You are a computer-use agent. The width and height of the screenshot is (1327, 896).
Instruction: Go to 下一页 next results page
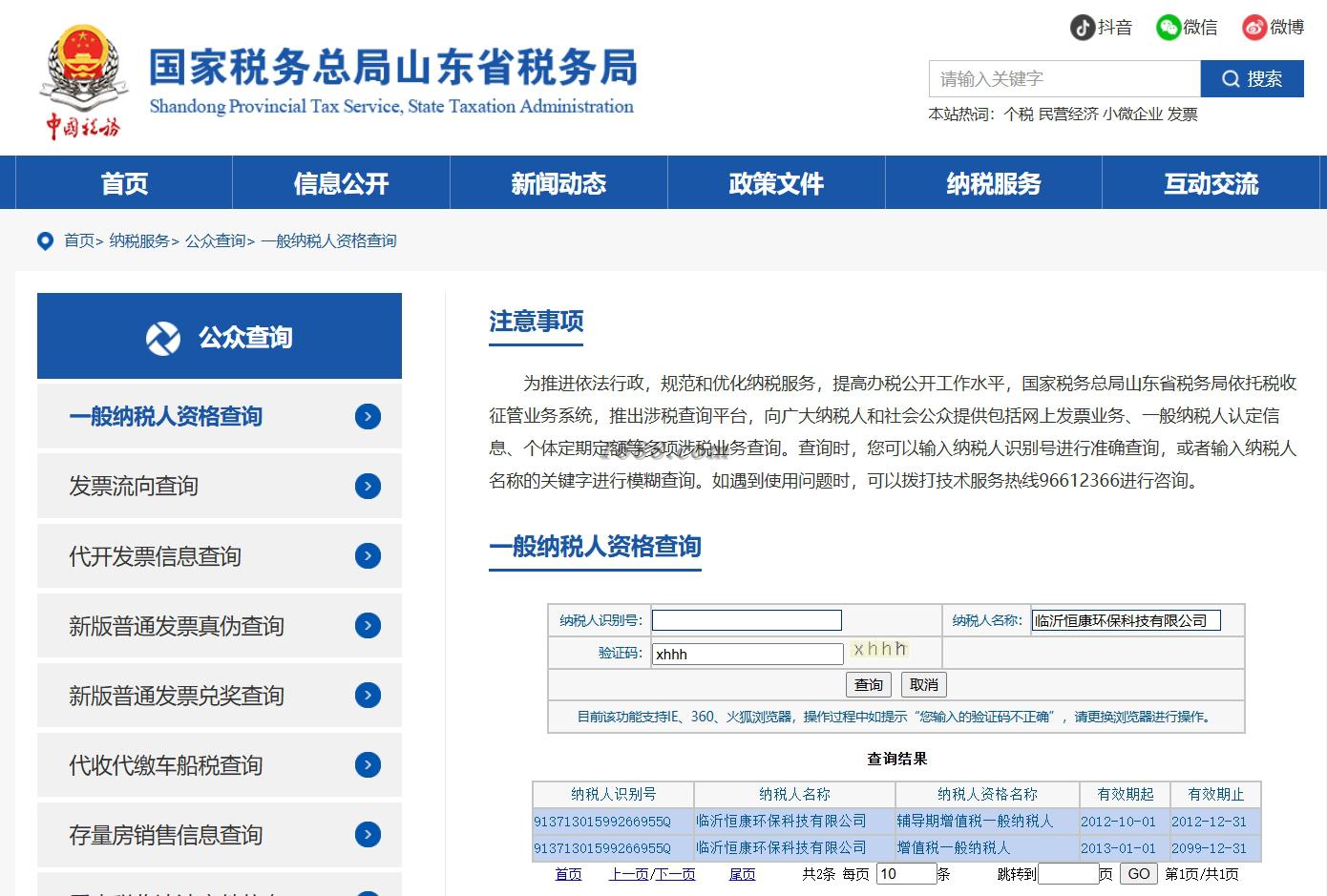click(675, 874)
